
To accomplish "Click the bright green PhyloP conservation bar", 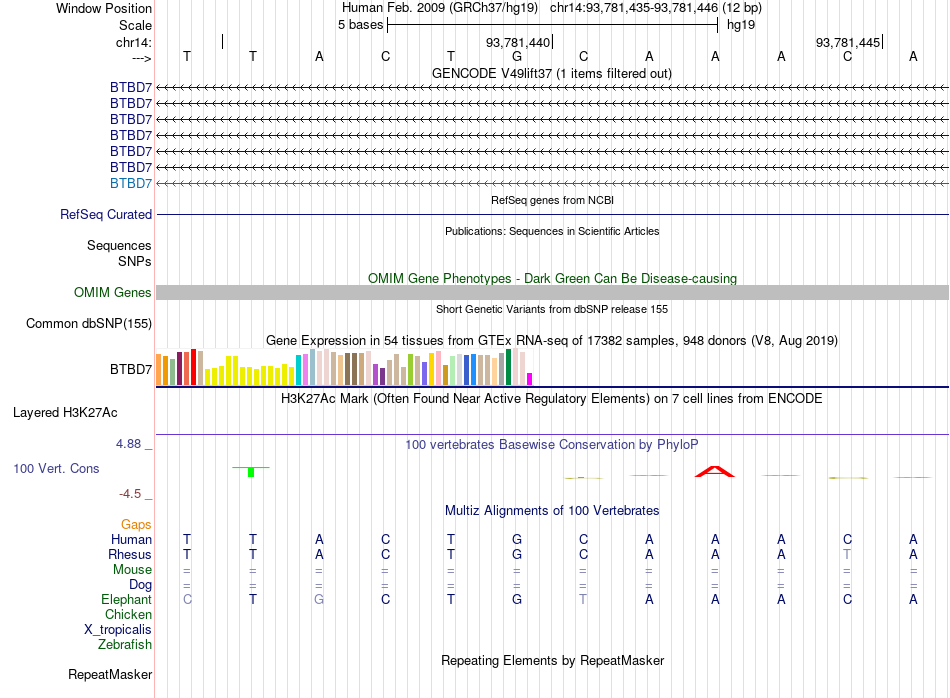I will pos(251,471).
